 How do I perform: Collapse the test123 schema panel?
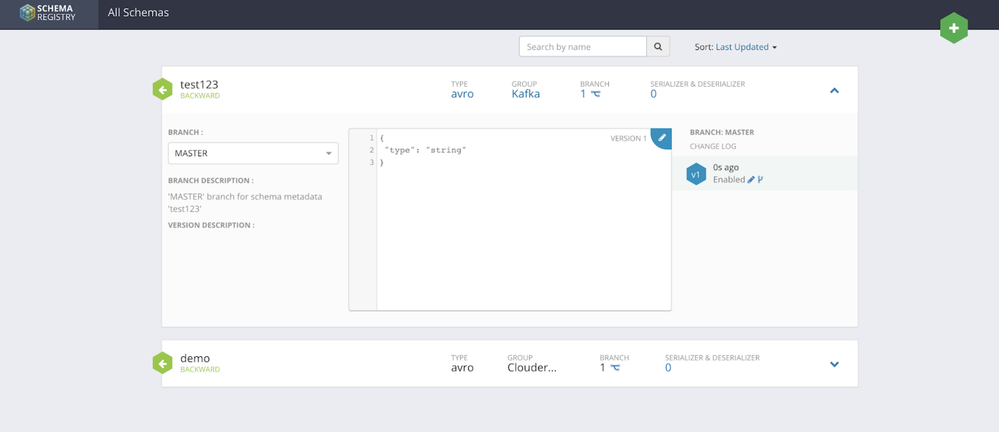pos(834,90)
